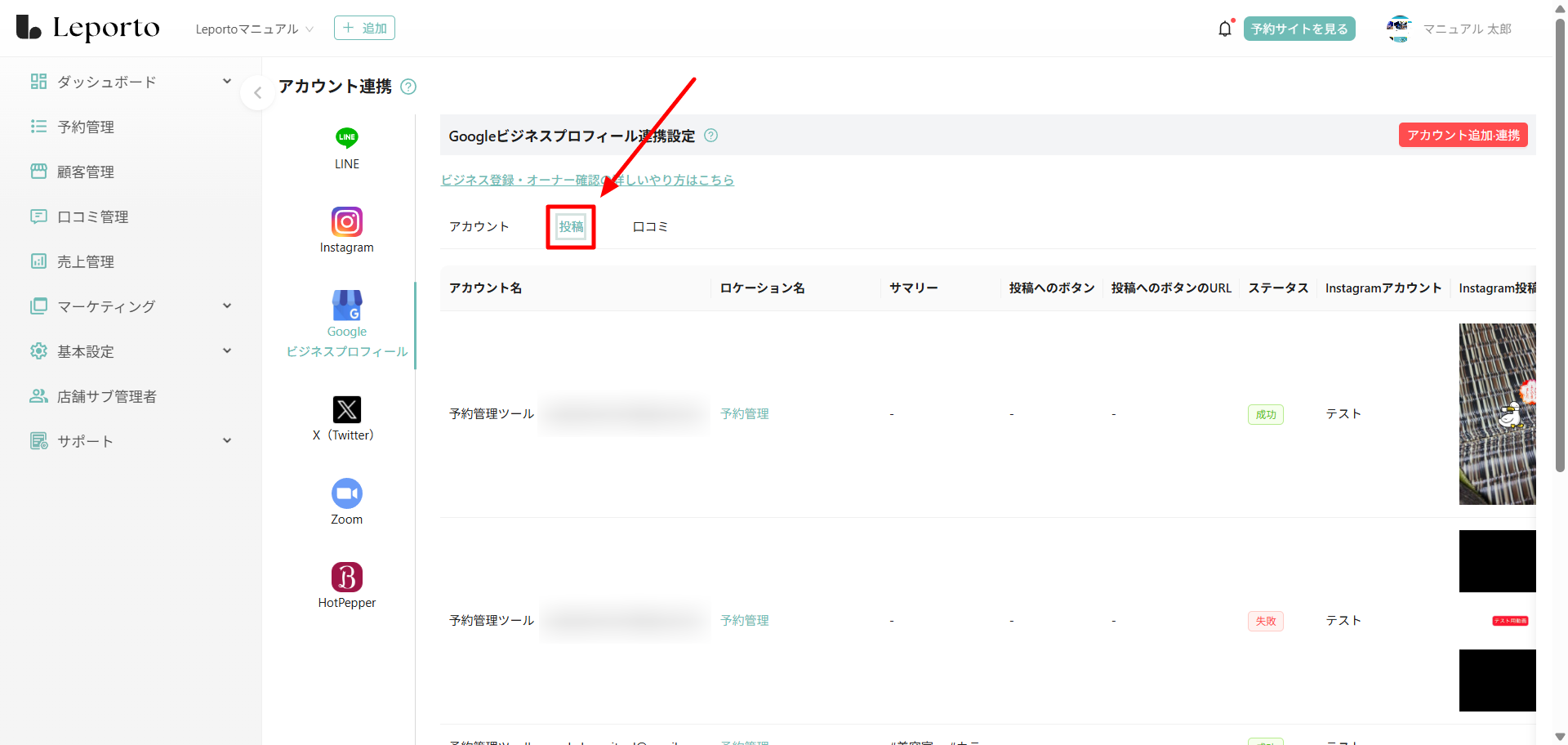1568x745 pixels.
Task: Click the vertical page scrollbar
Action: point(1560,245)
